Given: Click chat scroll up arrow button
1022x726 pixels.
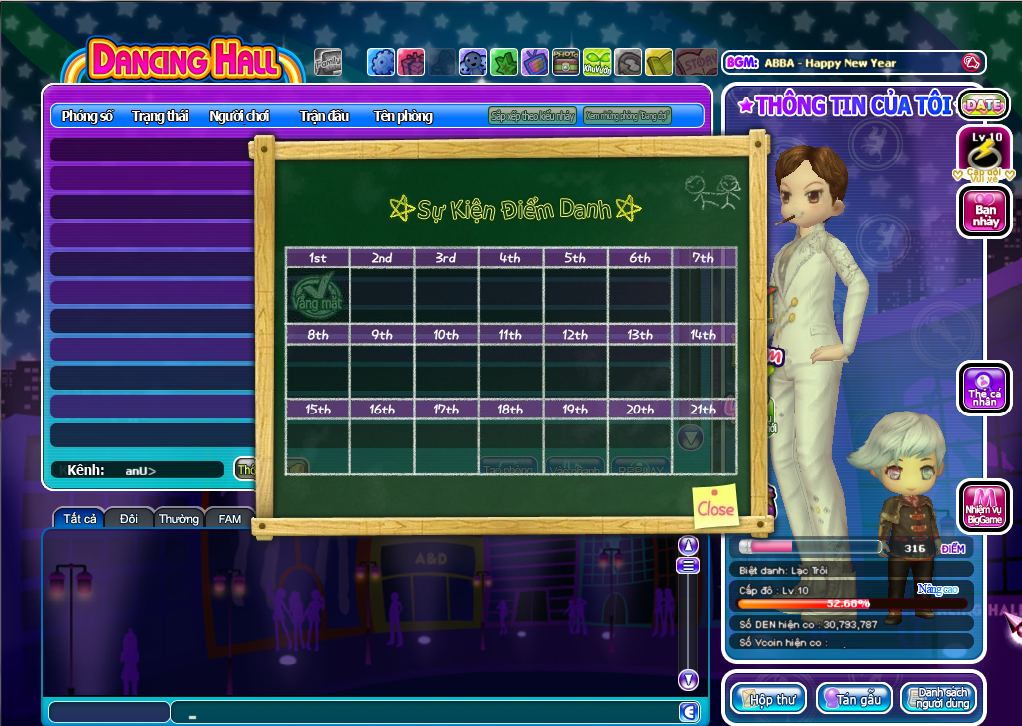Looking at the screenshot, I should pos(688,545).
